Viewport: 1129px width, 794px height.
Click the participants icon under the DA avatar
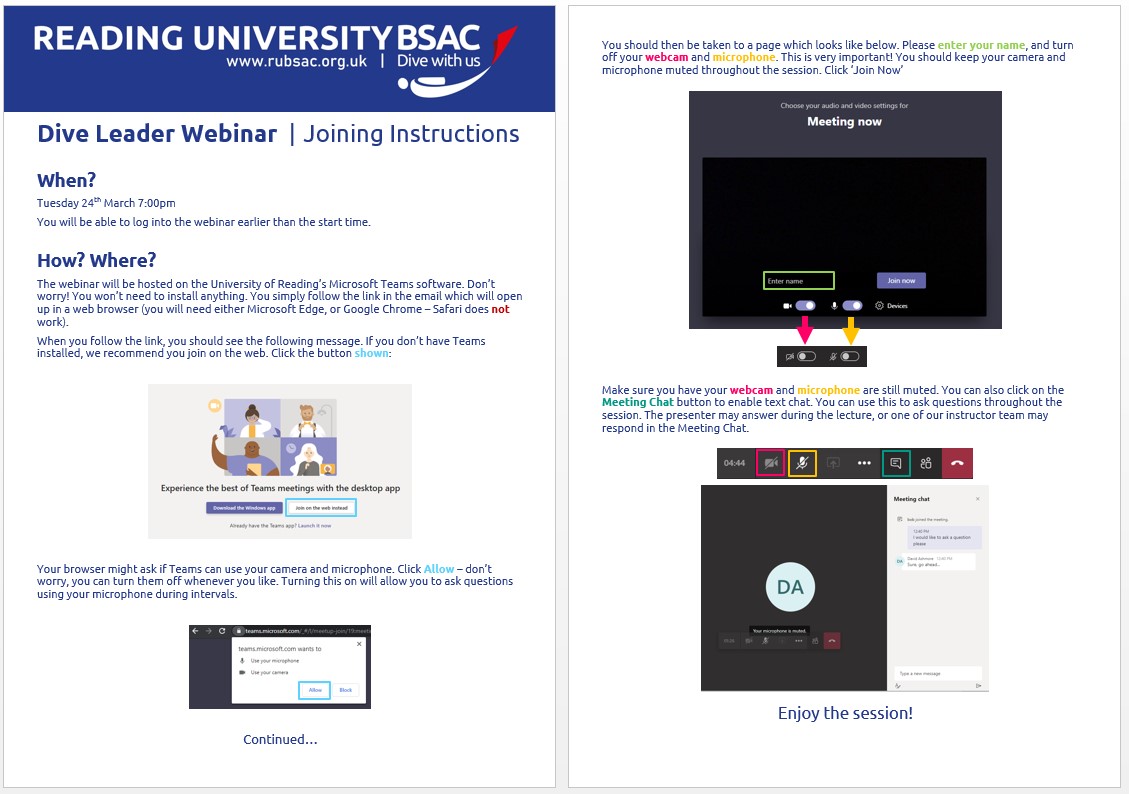(x=815, y=641)
